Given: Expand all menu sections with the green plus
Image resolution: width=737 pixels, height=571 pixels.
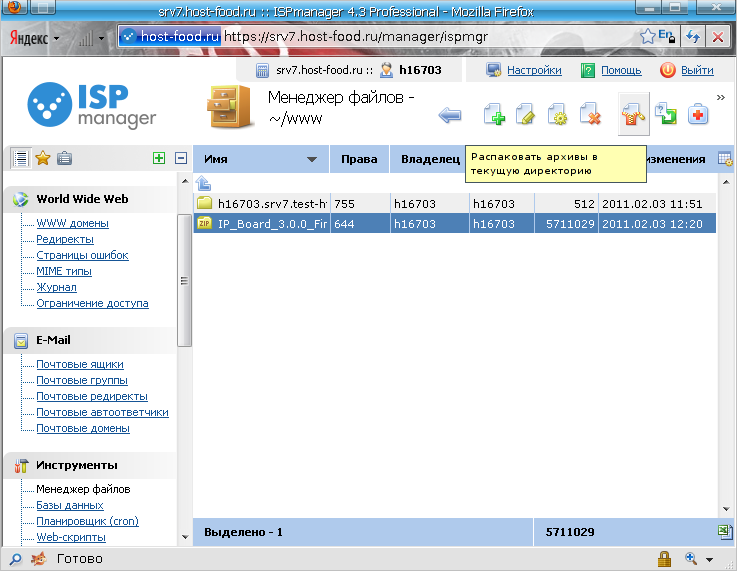Looking at the screenshot, I should 158,158.
